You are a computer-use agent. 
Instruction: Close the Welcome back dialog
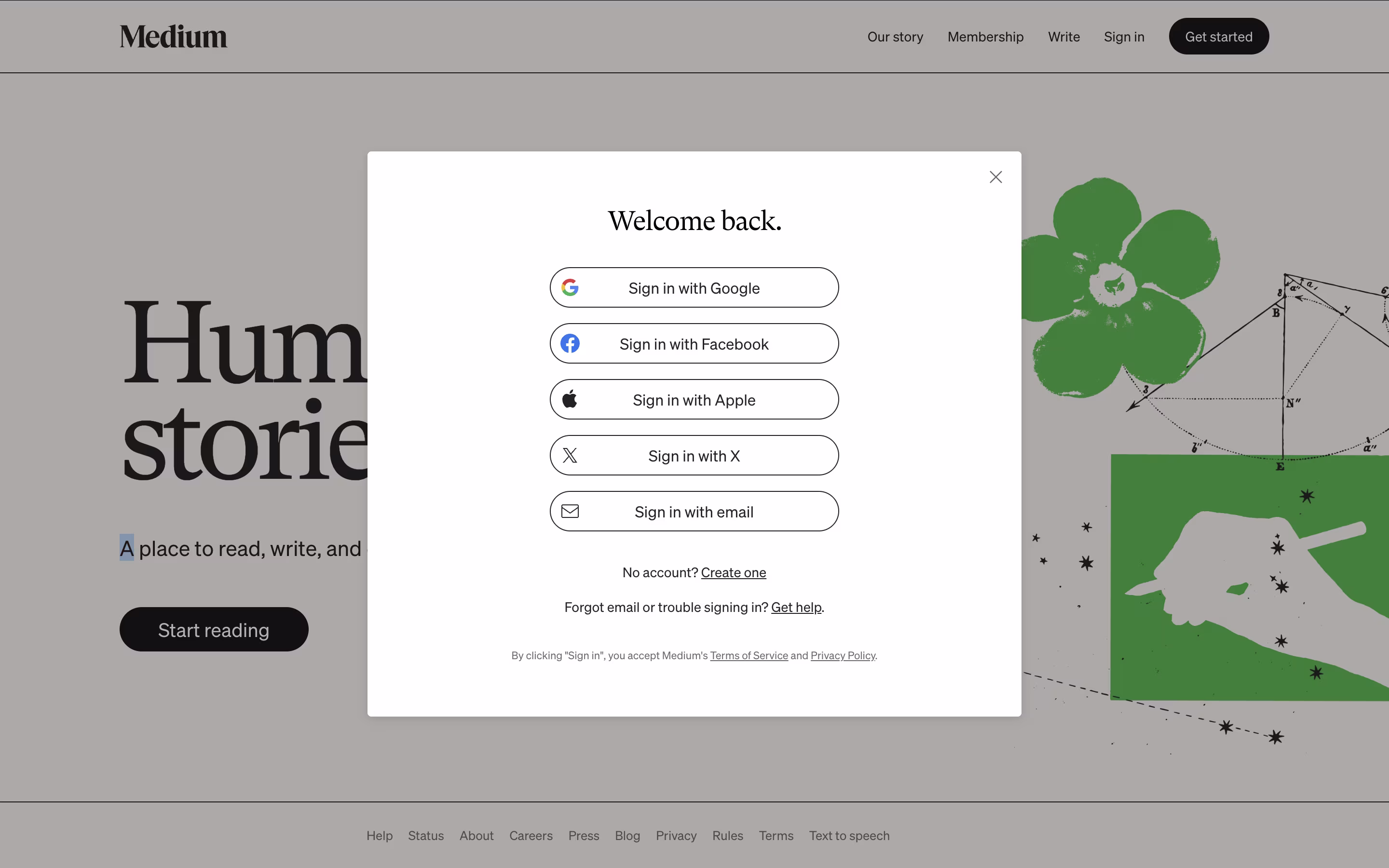coord(995,177)
